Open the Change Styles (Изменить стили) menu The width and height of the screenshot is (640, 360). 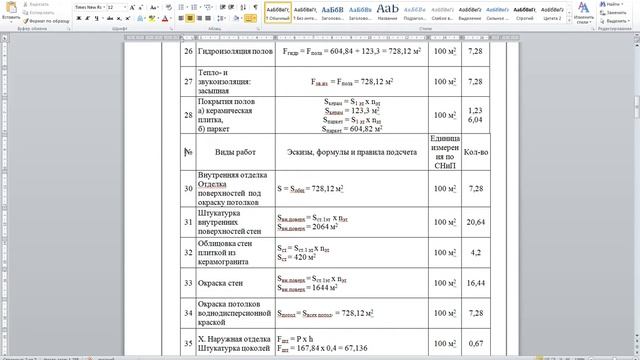pos(583,12)
